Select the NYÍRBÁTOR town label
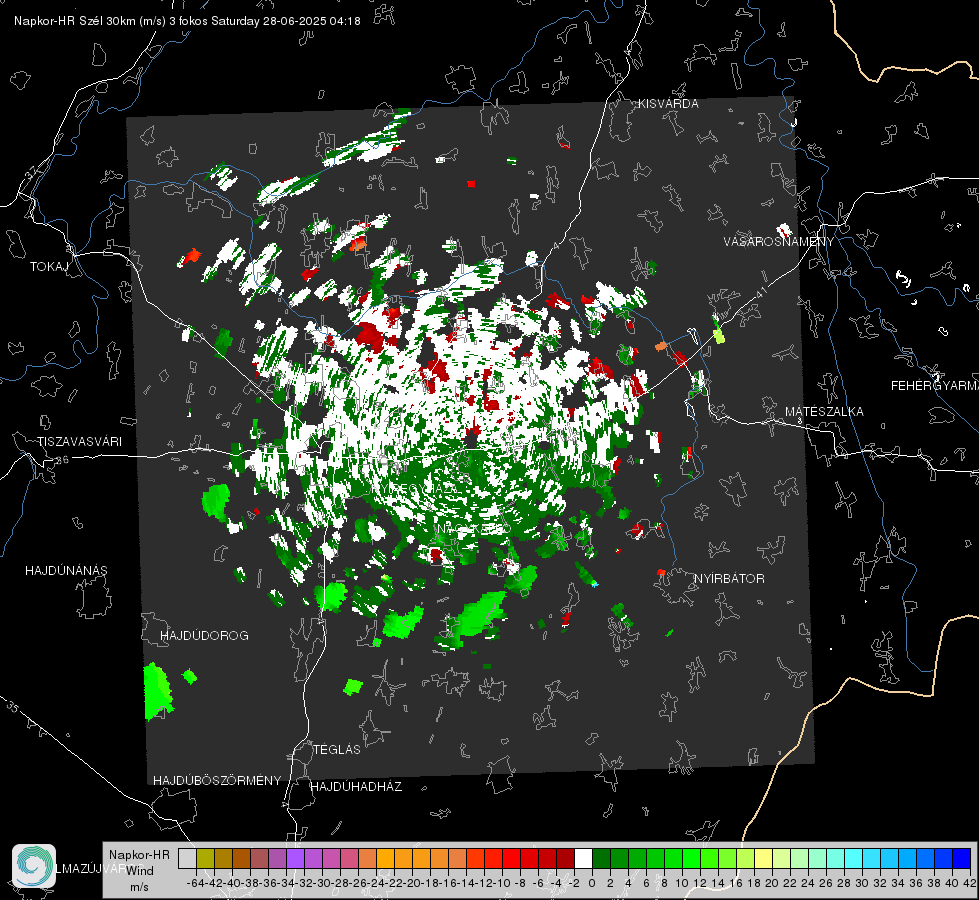The image size is (979, 900). (729, 579)
